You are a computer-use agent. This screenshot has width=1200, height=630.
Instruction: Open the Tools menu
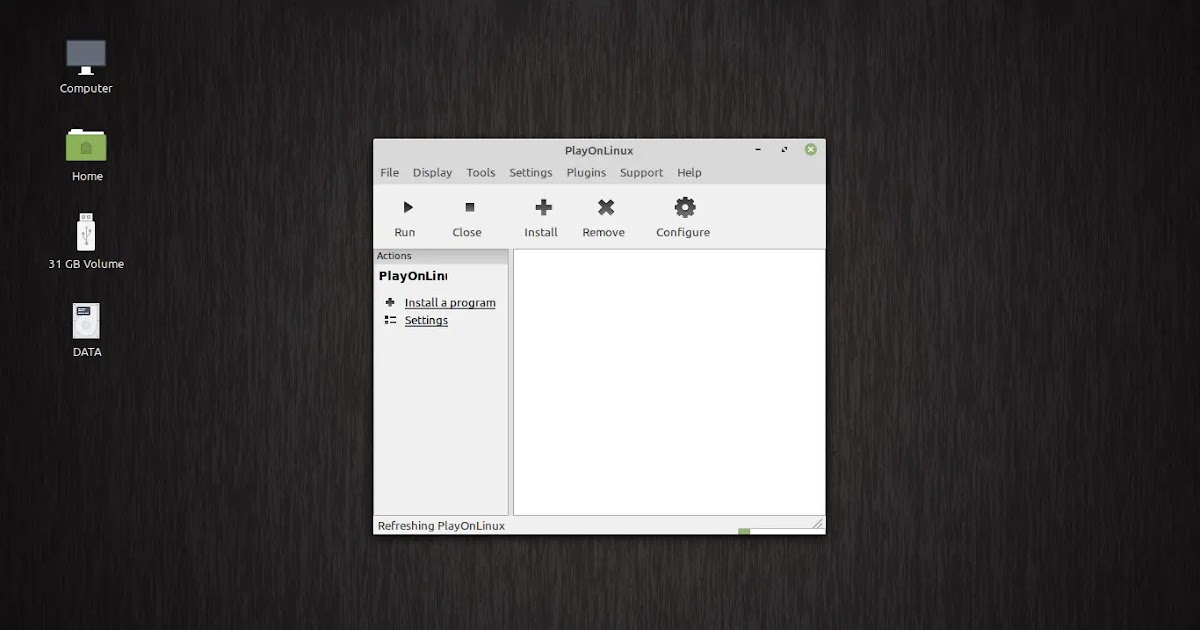[x=480, y=172]
